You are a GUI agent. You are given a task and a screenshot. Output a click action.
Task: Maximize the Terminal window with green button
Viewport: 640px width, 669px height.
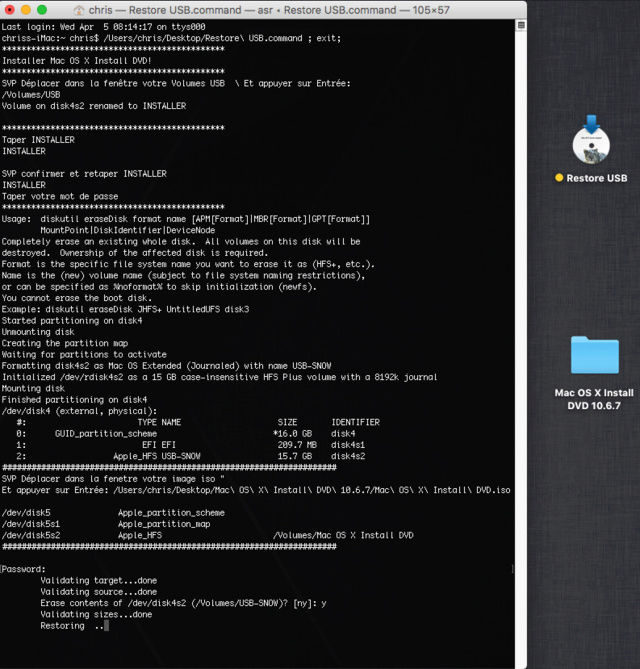point(42,9)
